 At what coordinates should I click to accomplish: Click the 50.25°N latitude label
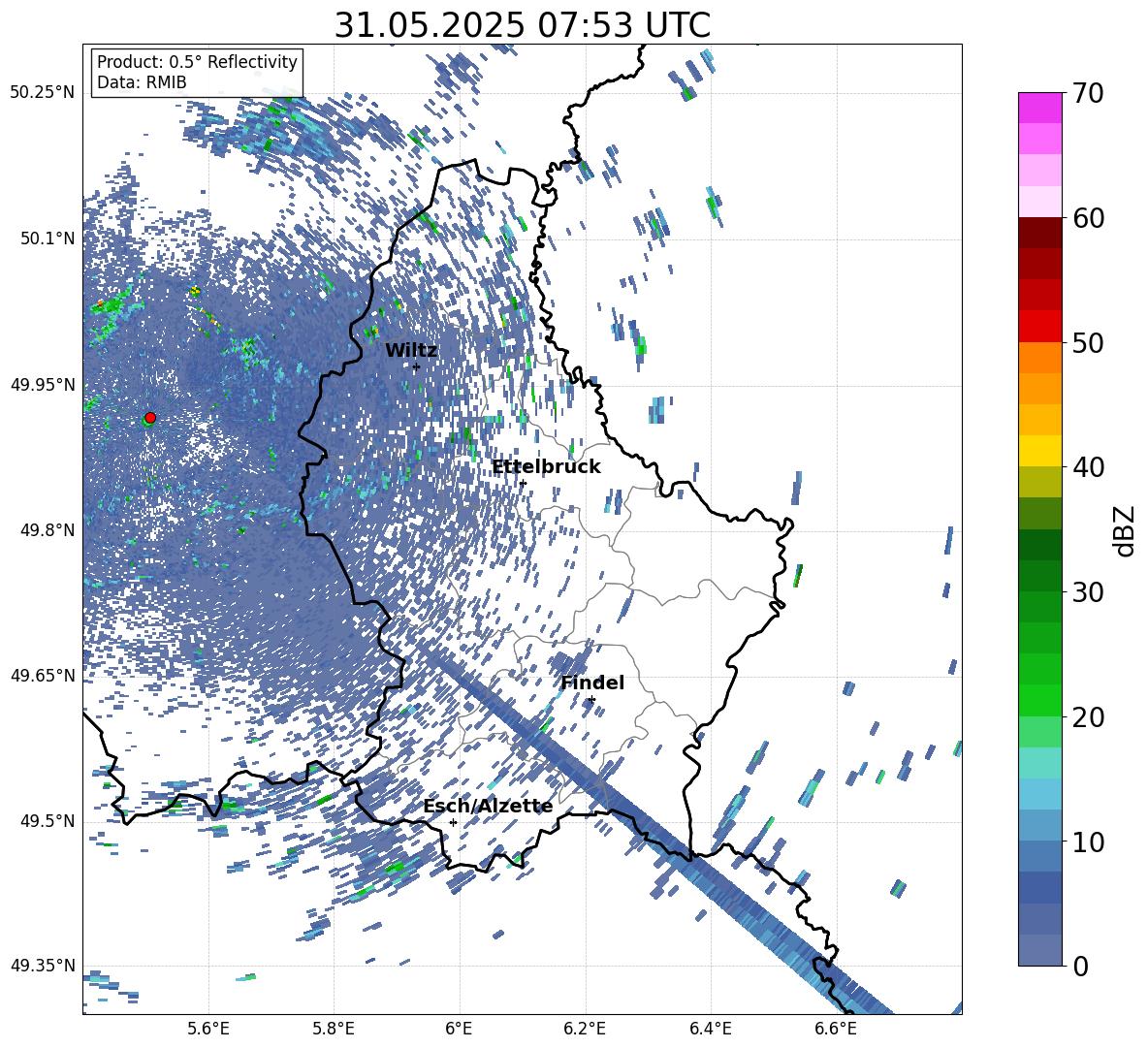42,93
